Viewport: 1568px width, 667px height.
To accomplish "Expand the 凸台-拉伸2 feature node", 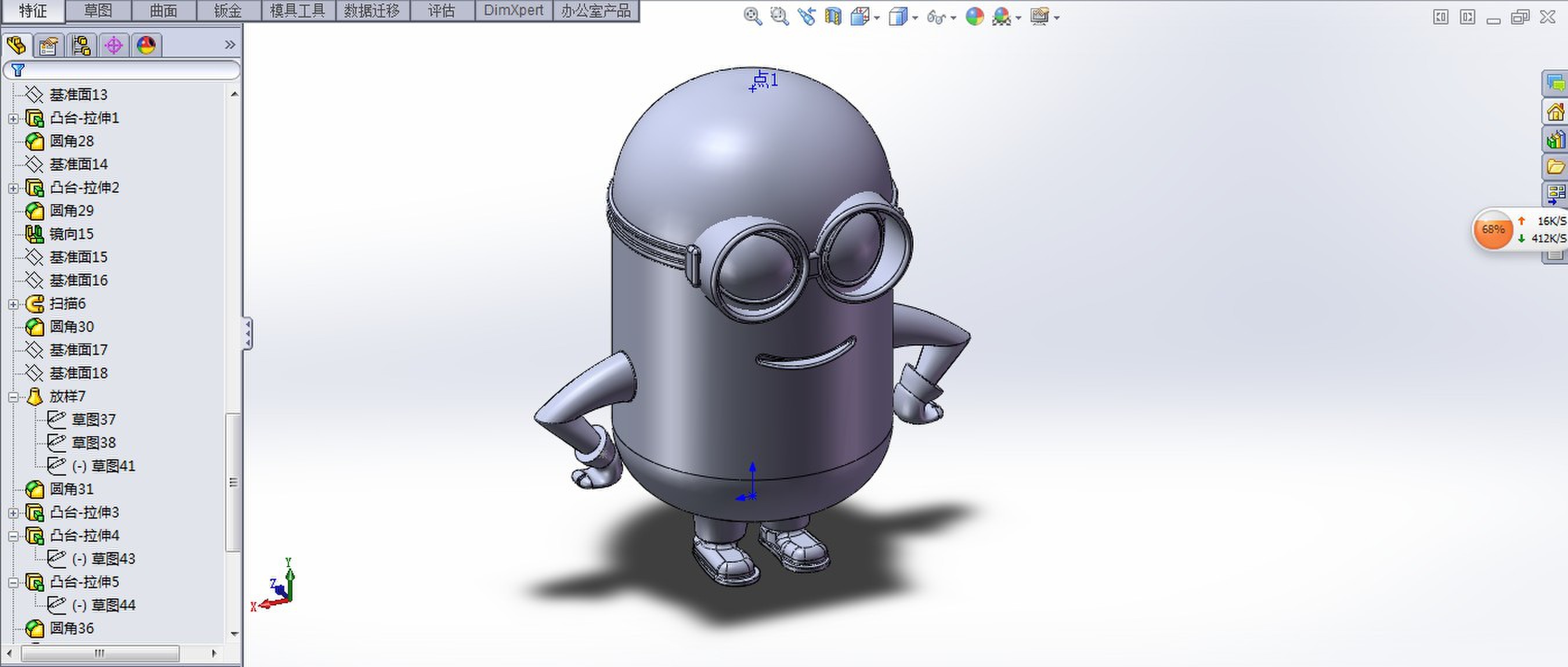I will (13, 188).
